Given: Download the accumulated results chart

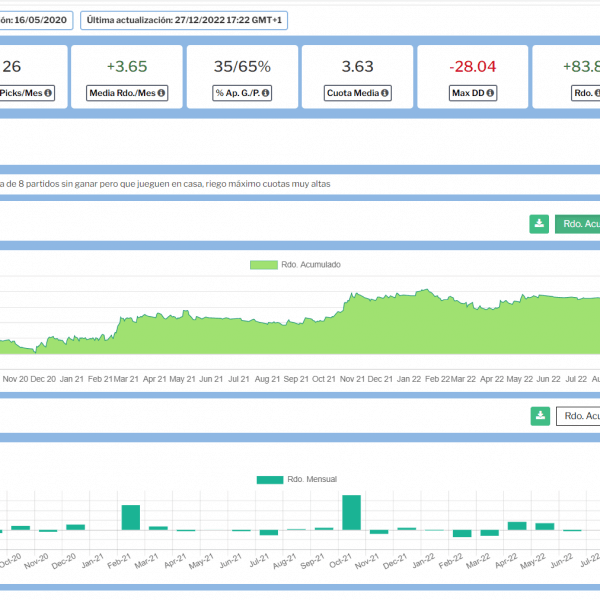Looking at the screenshot, I should [539, 224].
